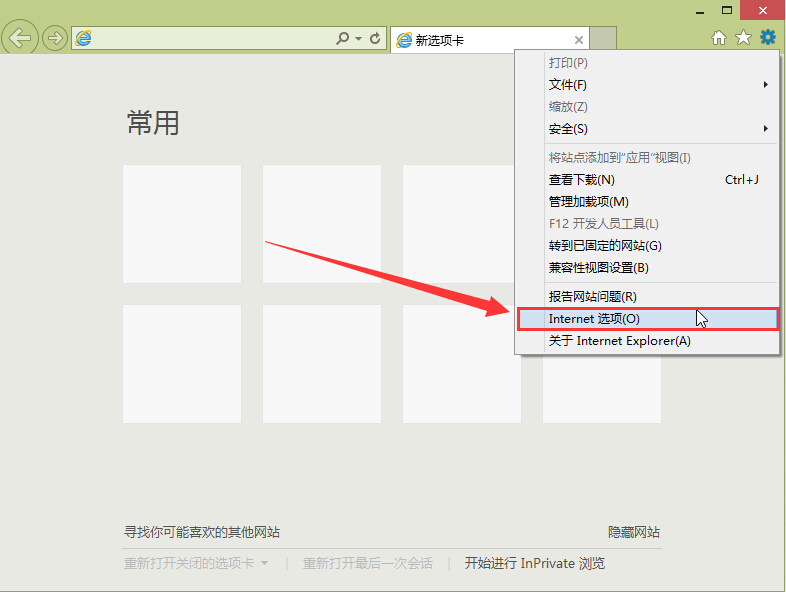Viewport: 786px width, 592px height.
Task: Click the 隐藏网站 link
Action: (634, 532)
